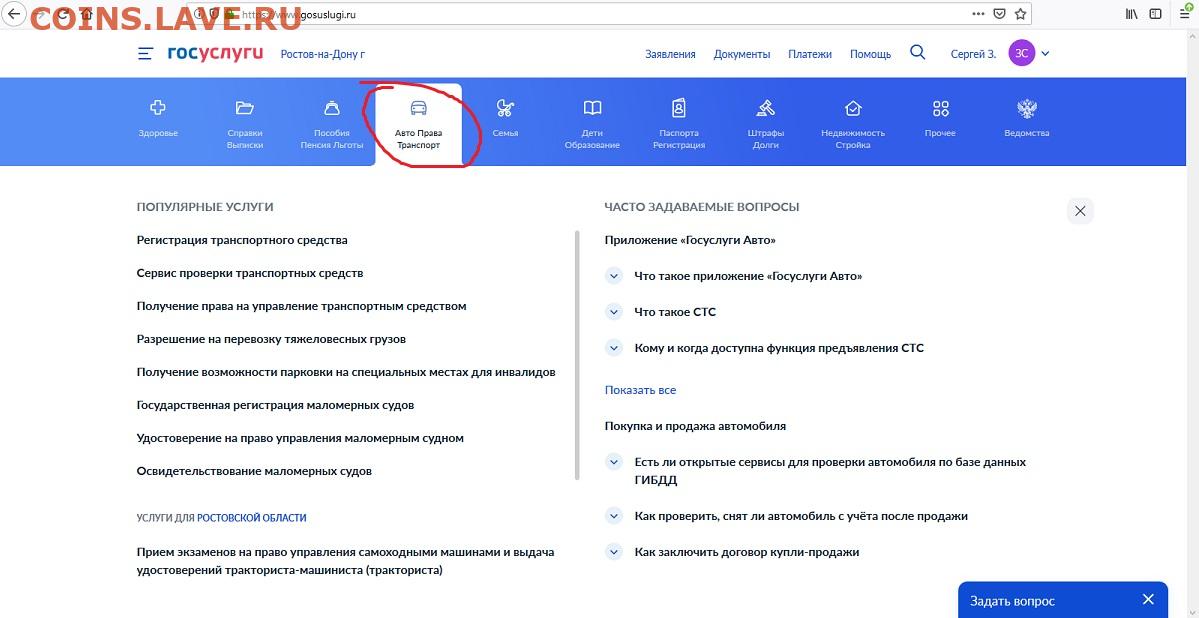Screen dimensions: 1199x618
Task: Open the page actions three-dots menu
Action: [978, 14]
